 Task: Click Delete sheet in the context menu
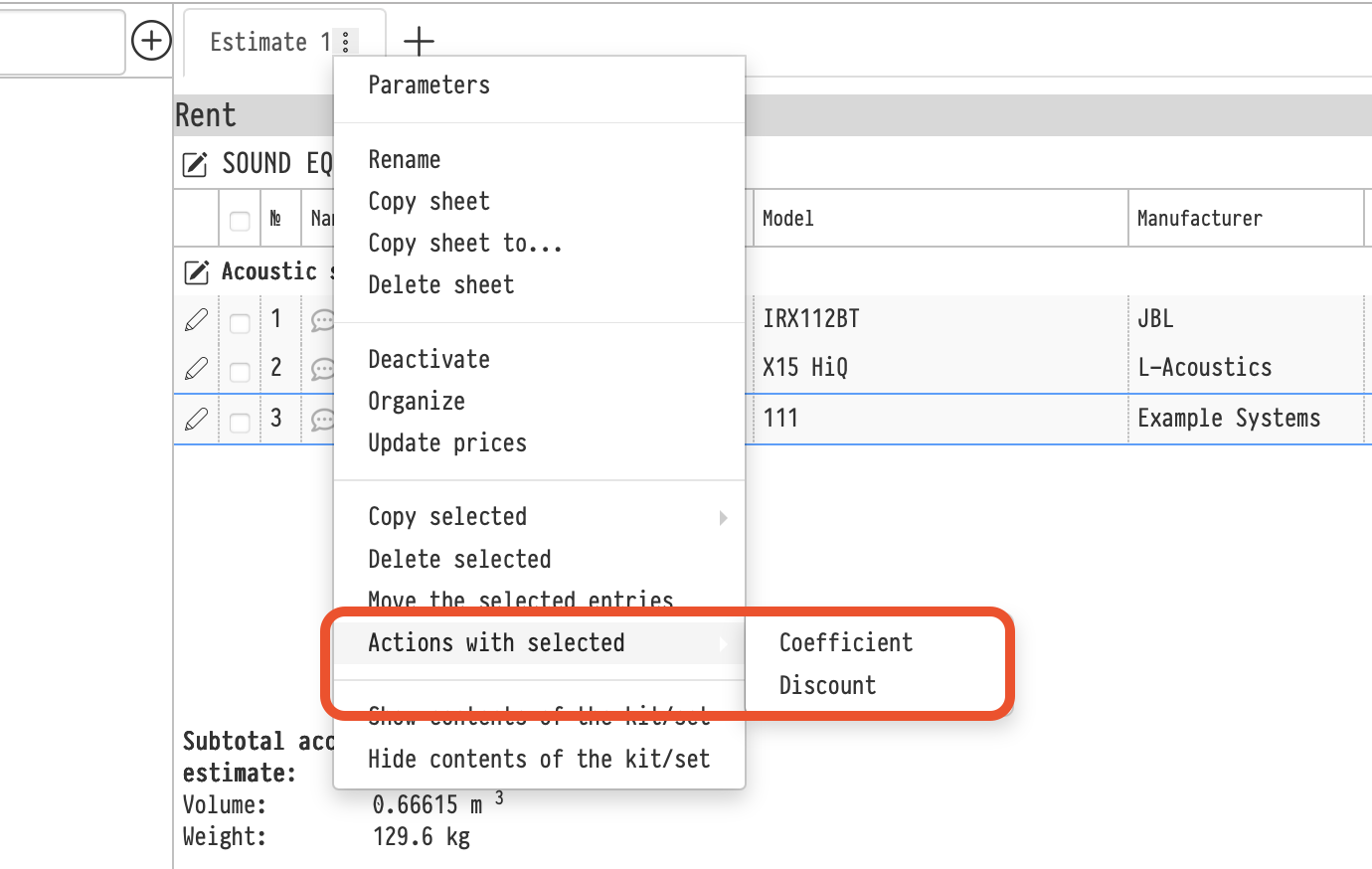pyautogui.click(x=441, y=285)
